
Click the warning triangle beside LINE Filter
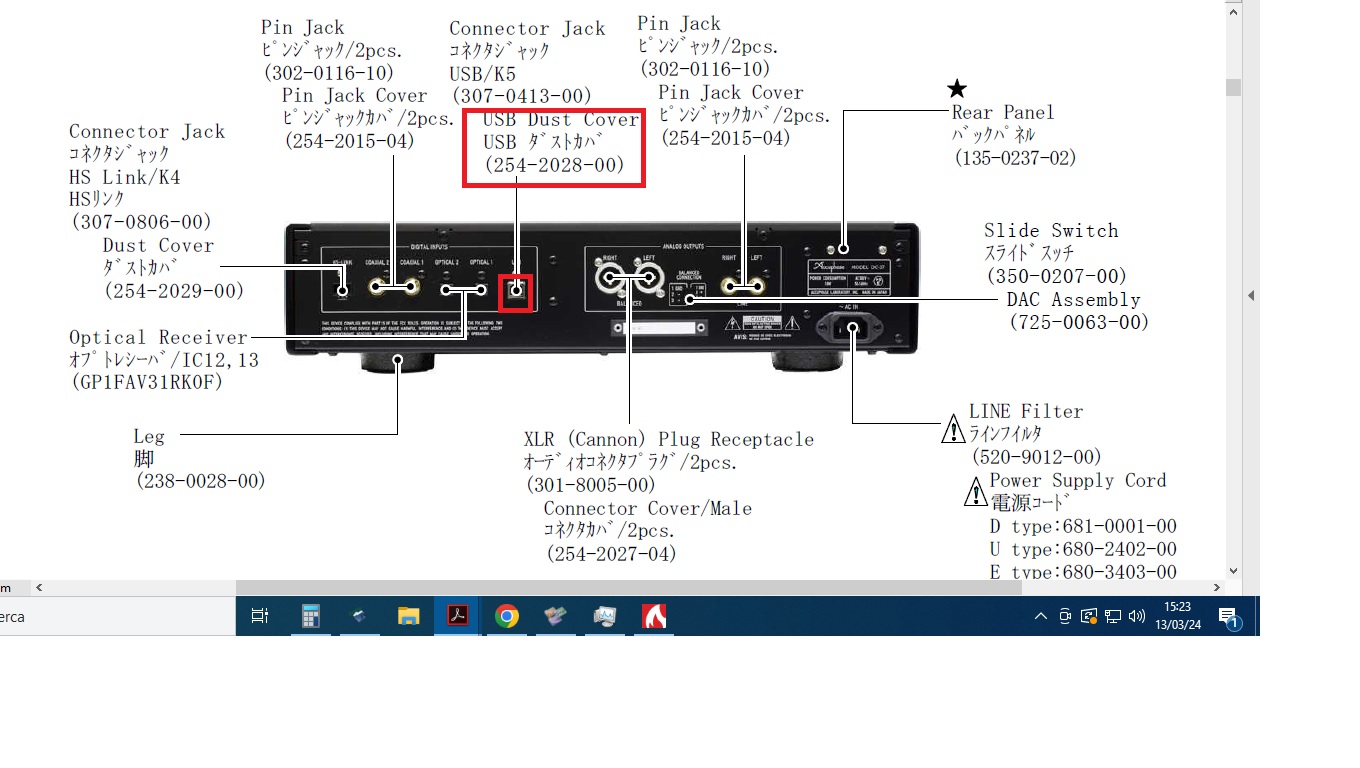953,431
